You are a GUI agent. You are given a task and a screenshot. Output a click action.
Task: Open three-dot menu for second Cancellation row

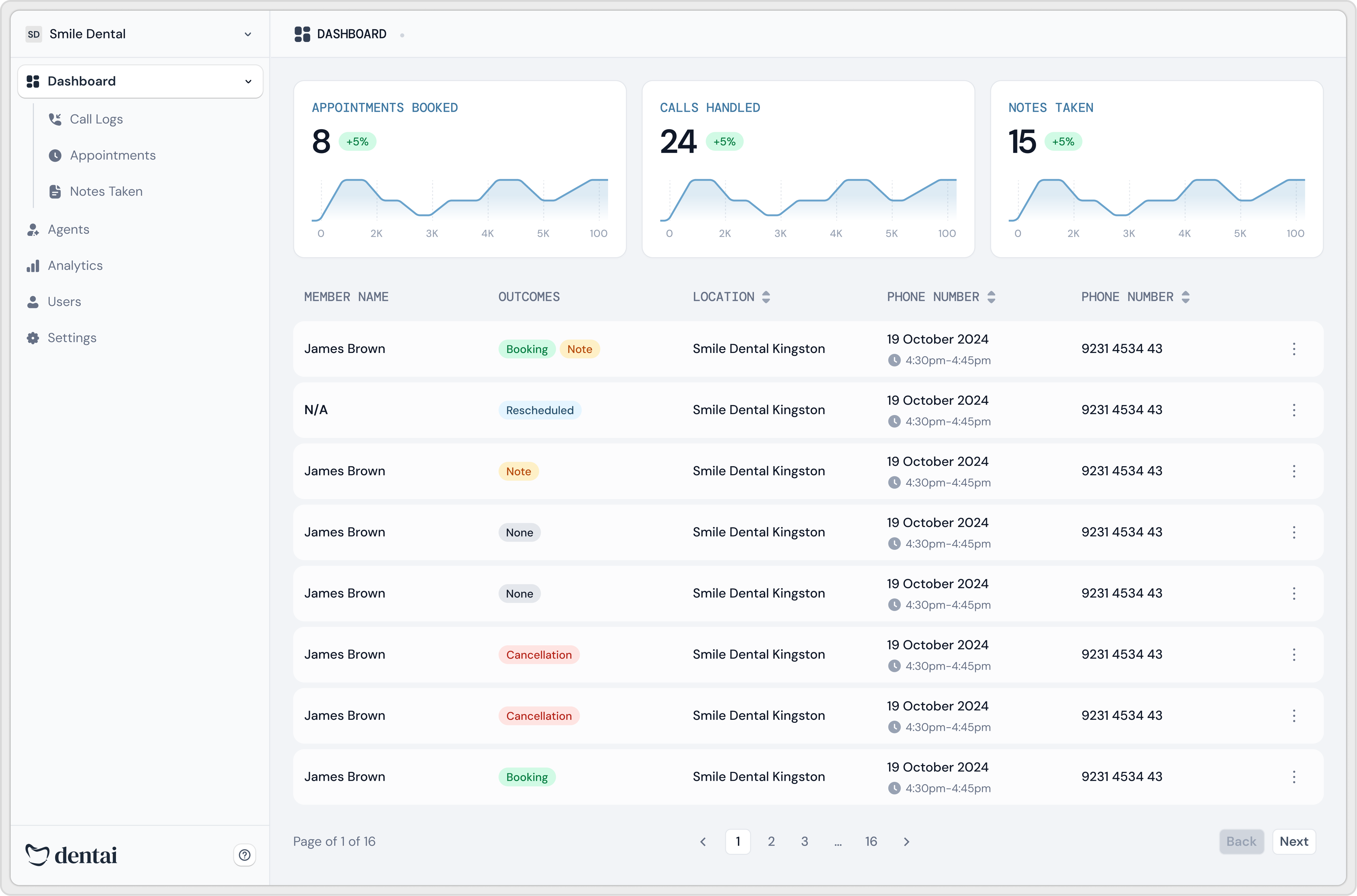click(1294, 716)
